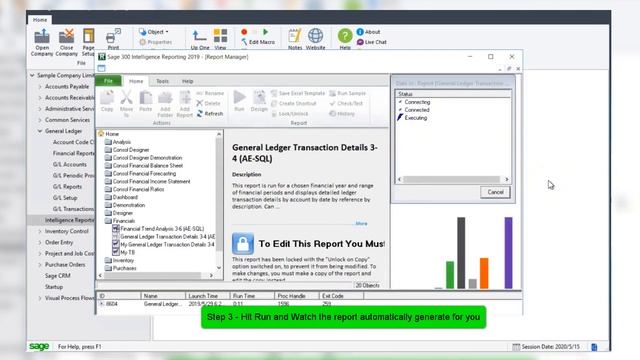
Task: Click Launch Time column header
Action: click(208, 296)
